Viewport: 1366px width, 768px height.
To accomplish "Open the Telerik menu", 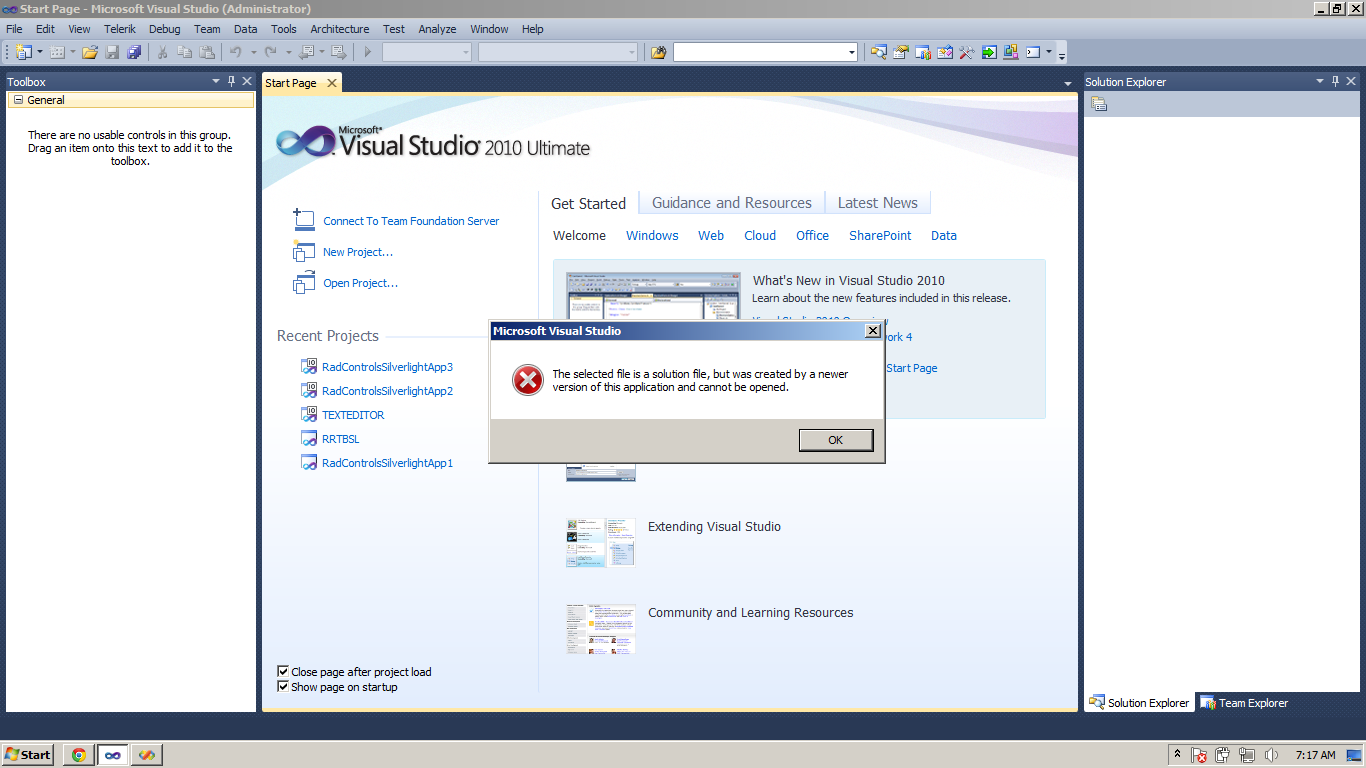I will pyautogui.click(x=120, y=29).
